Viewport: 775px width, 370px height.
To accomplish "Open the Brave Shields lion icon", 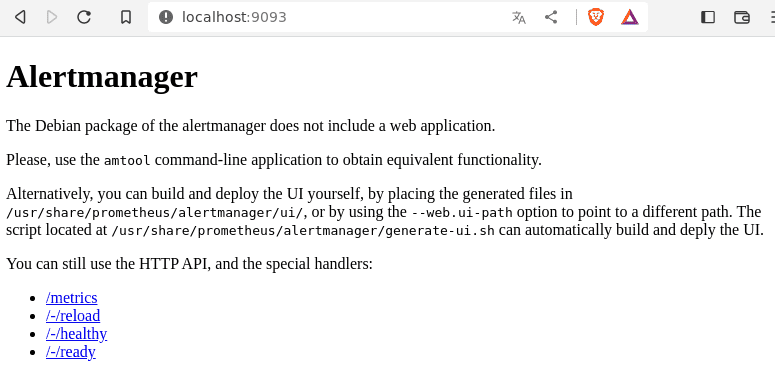I will [x=596, y=17].
